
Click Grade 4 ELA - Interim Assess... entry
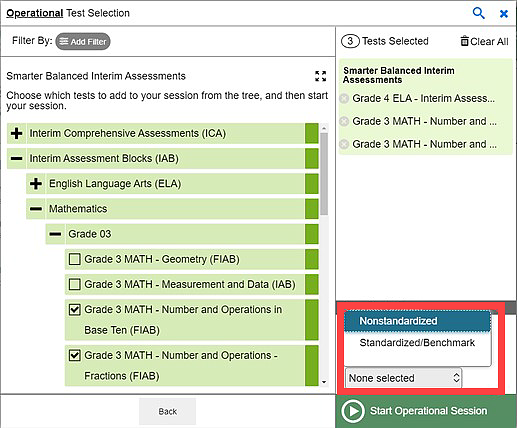(x=423, y=98)
